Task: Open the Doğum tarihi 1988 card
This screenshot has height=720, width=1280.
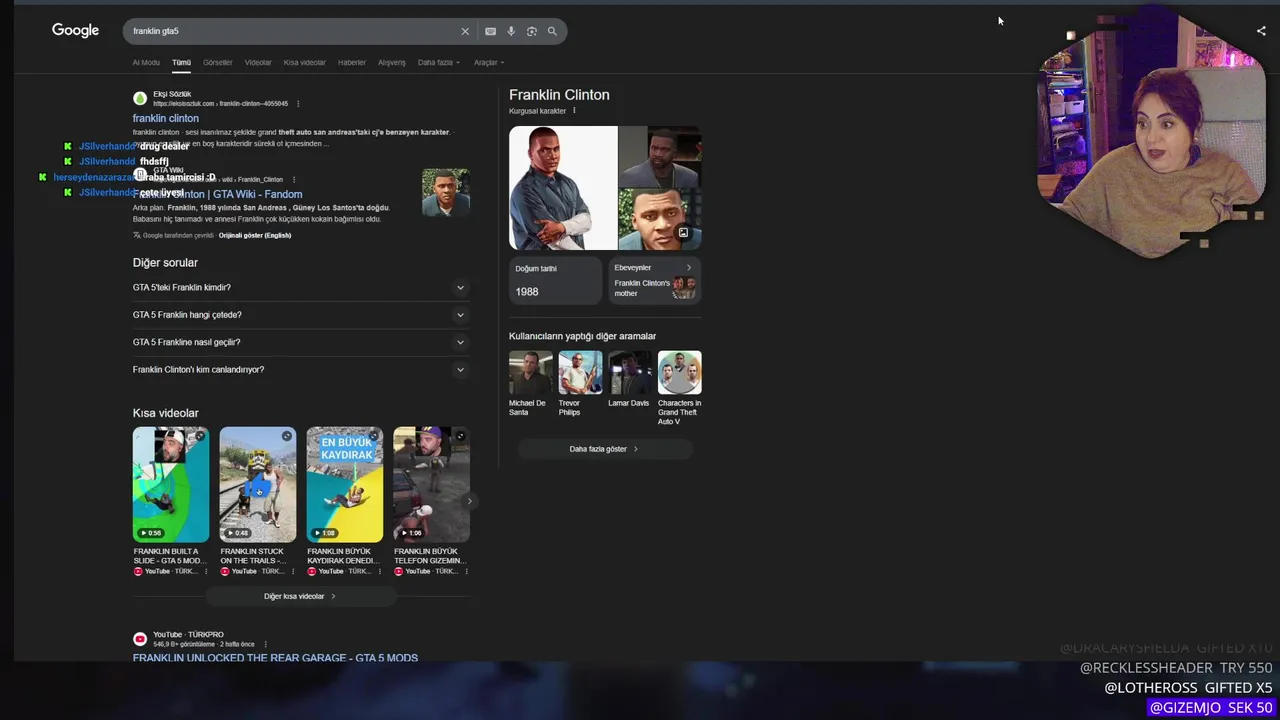Action: point(555,281)
